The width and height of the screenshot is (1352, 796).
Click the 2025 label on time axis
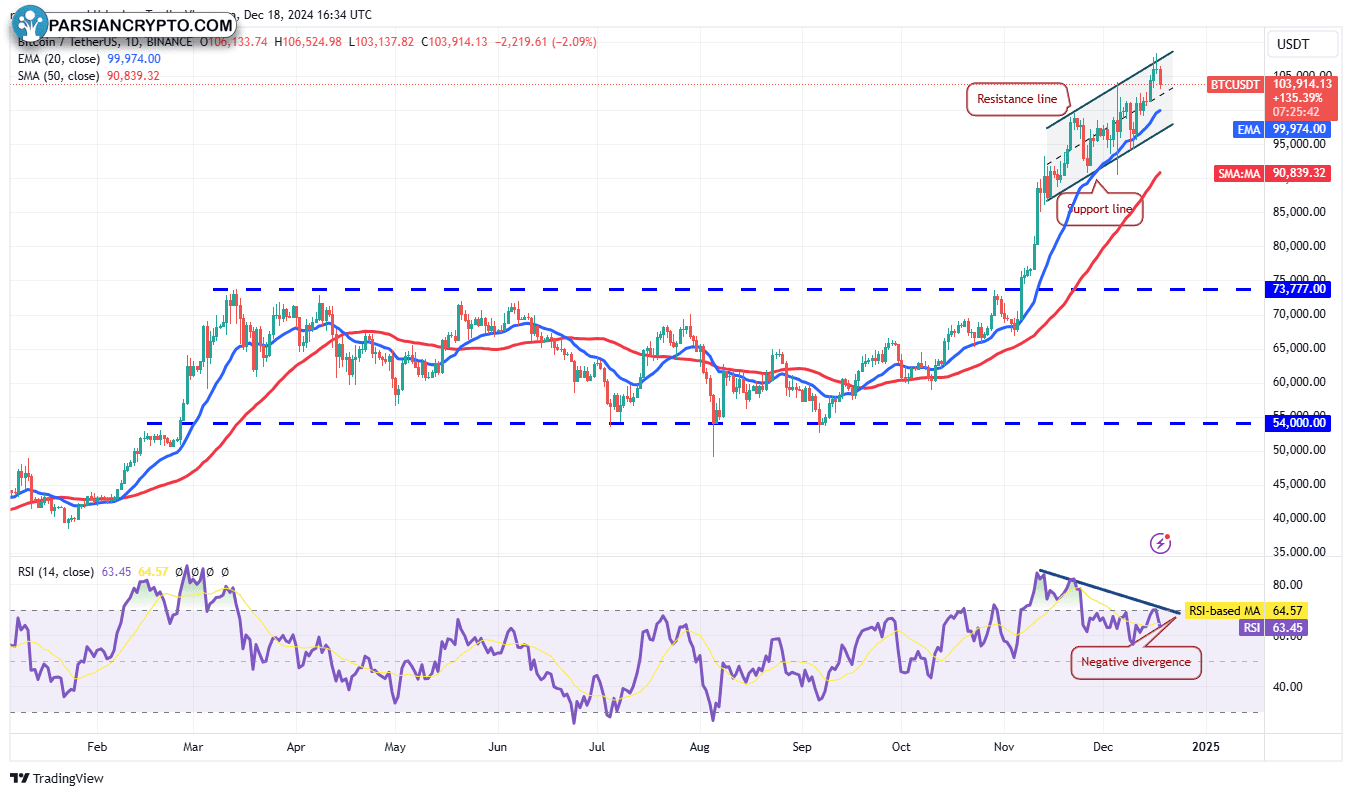(x=1207, y=746)
